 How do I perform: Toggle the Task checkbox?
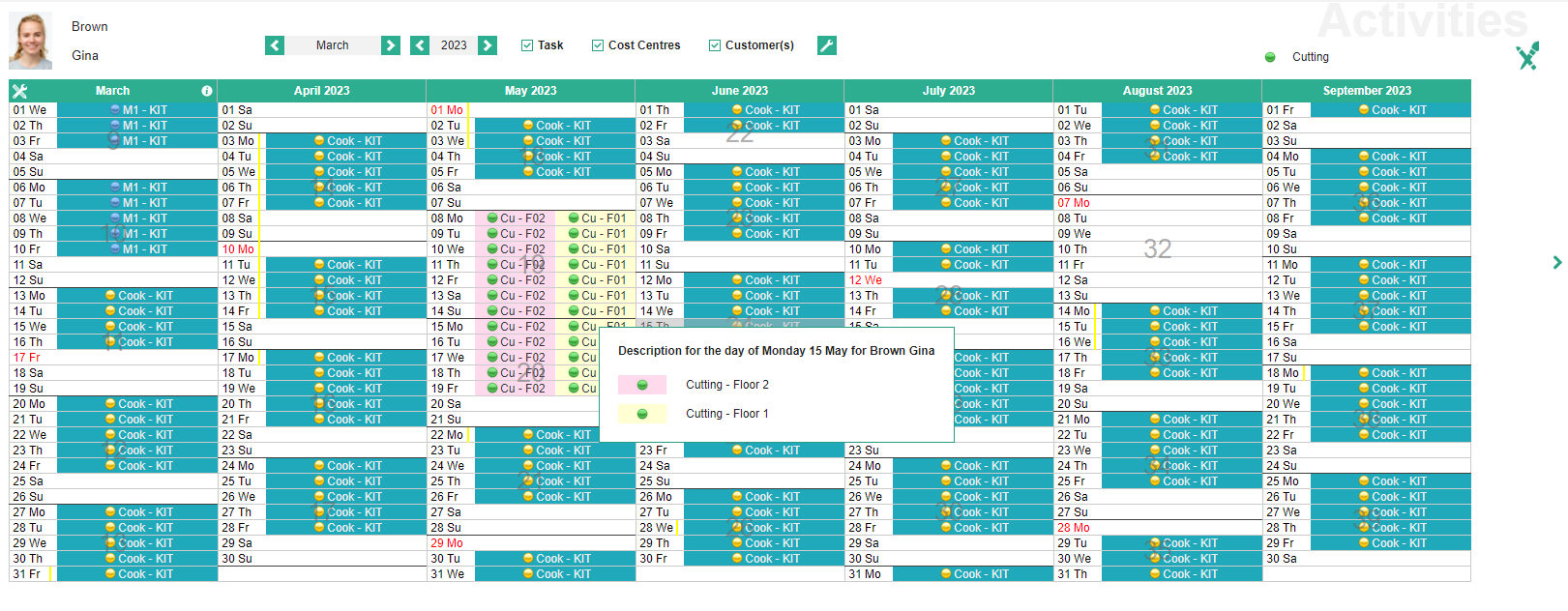click(527, 45)
